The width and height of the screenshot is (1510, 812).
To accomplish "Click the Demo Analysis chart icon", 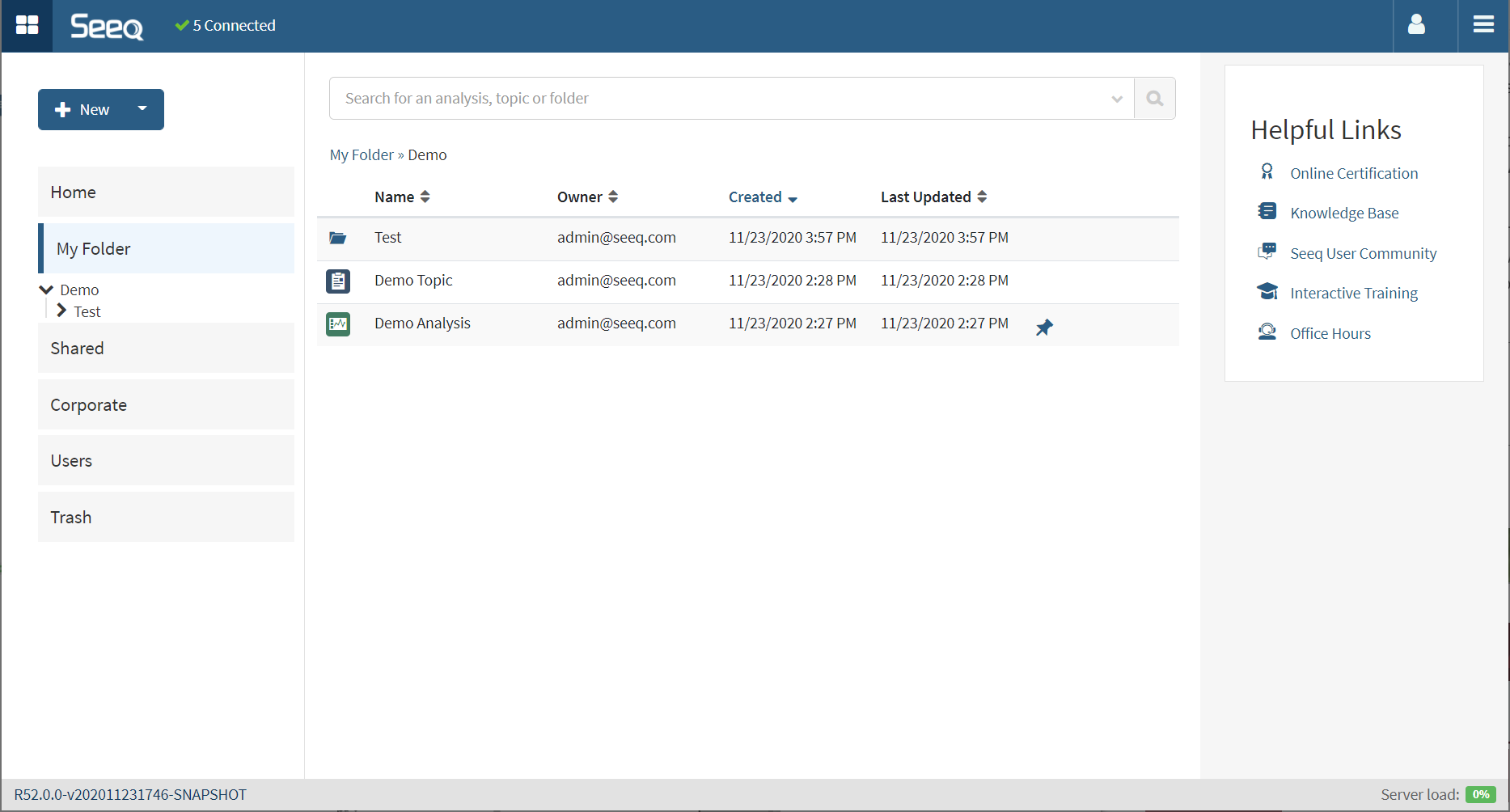I will click(x=338, y=324).
